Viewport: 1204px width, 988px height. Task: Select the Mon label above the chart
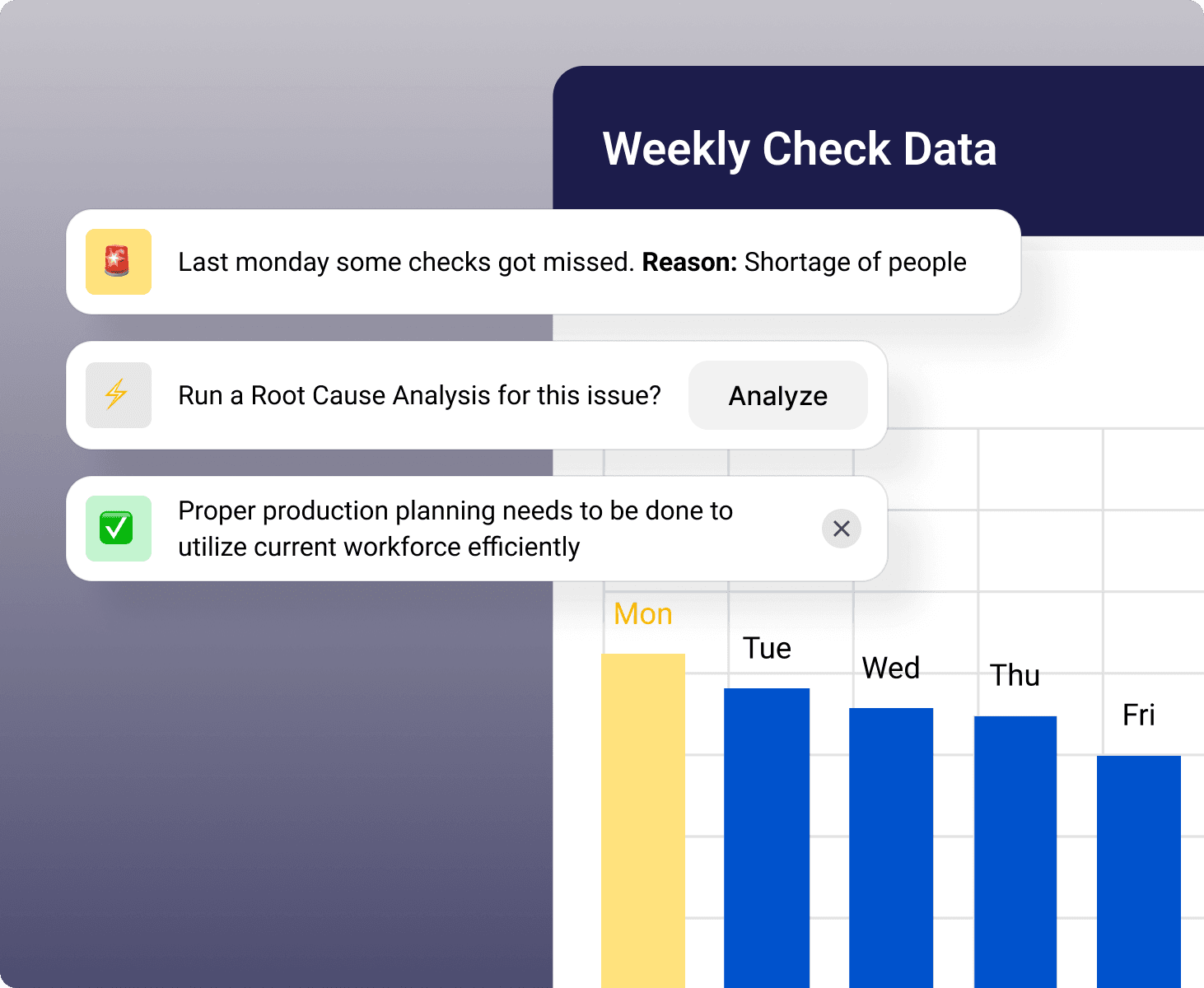(642, 613)
